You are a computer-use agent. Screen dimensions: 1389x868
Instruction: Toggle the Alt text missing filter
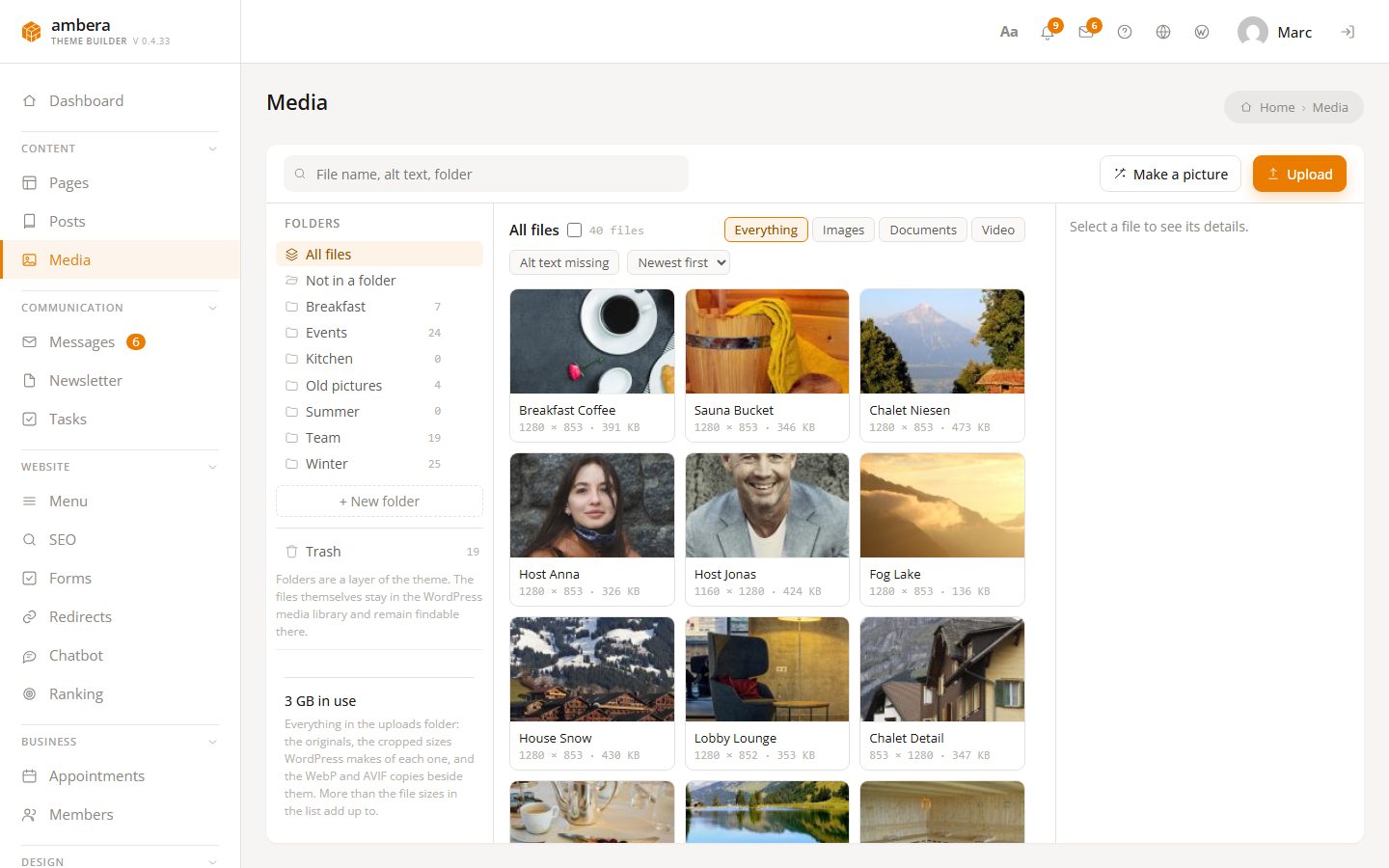pyautogui.click(x=564, y=262)
